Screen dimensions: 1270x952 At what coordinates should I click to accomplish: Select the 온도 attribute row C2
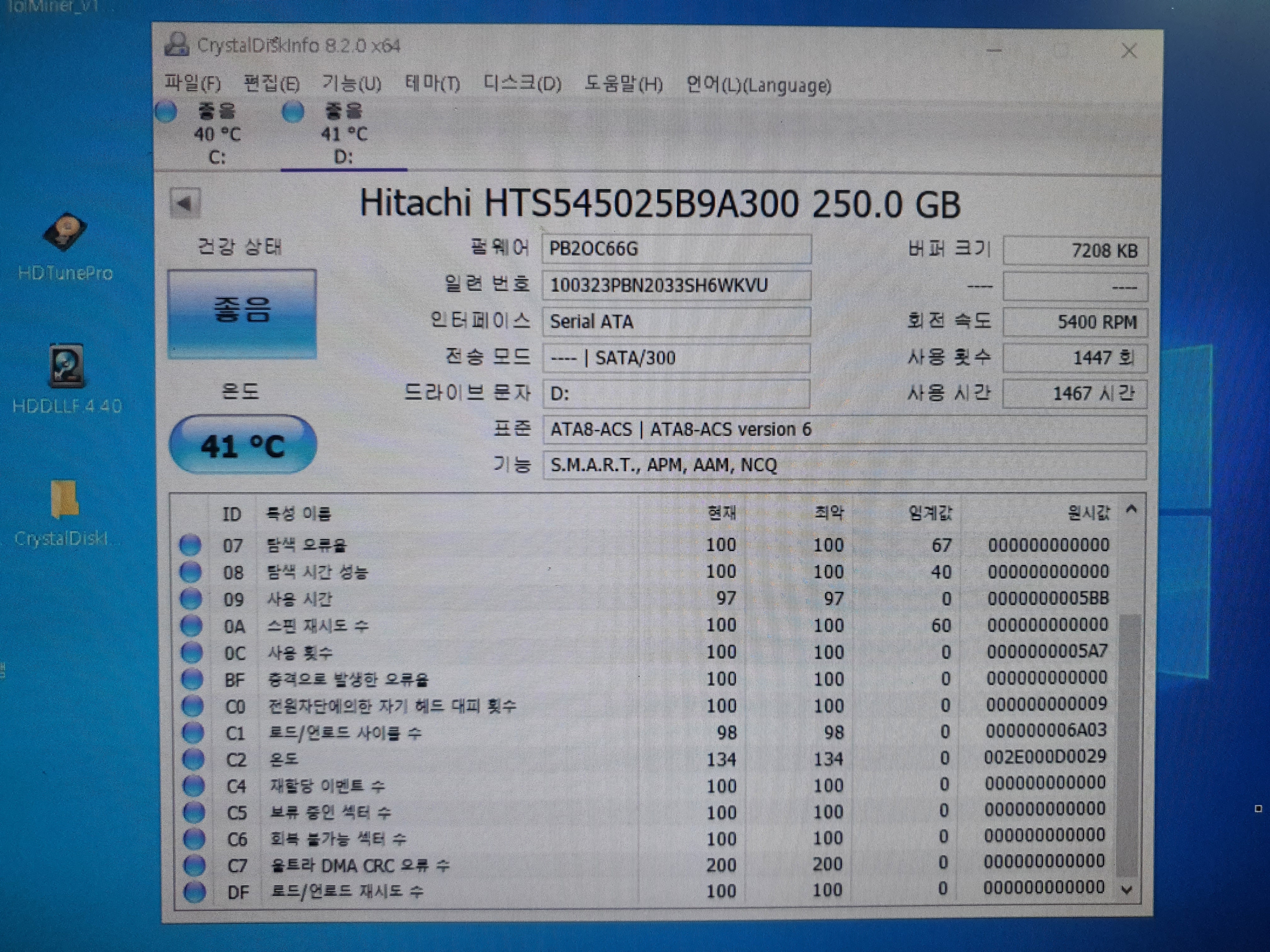pos(646,759)
